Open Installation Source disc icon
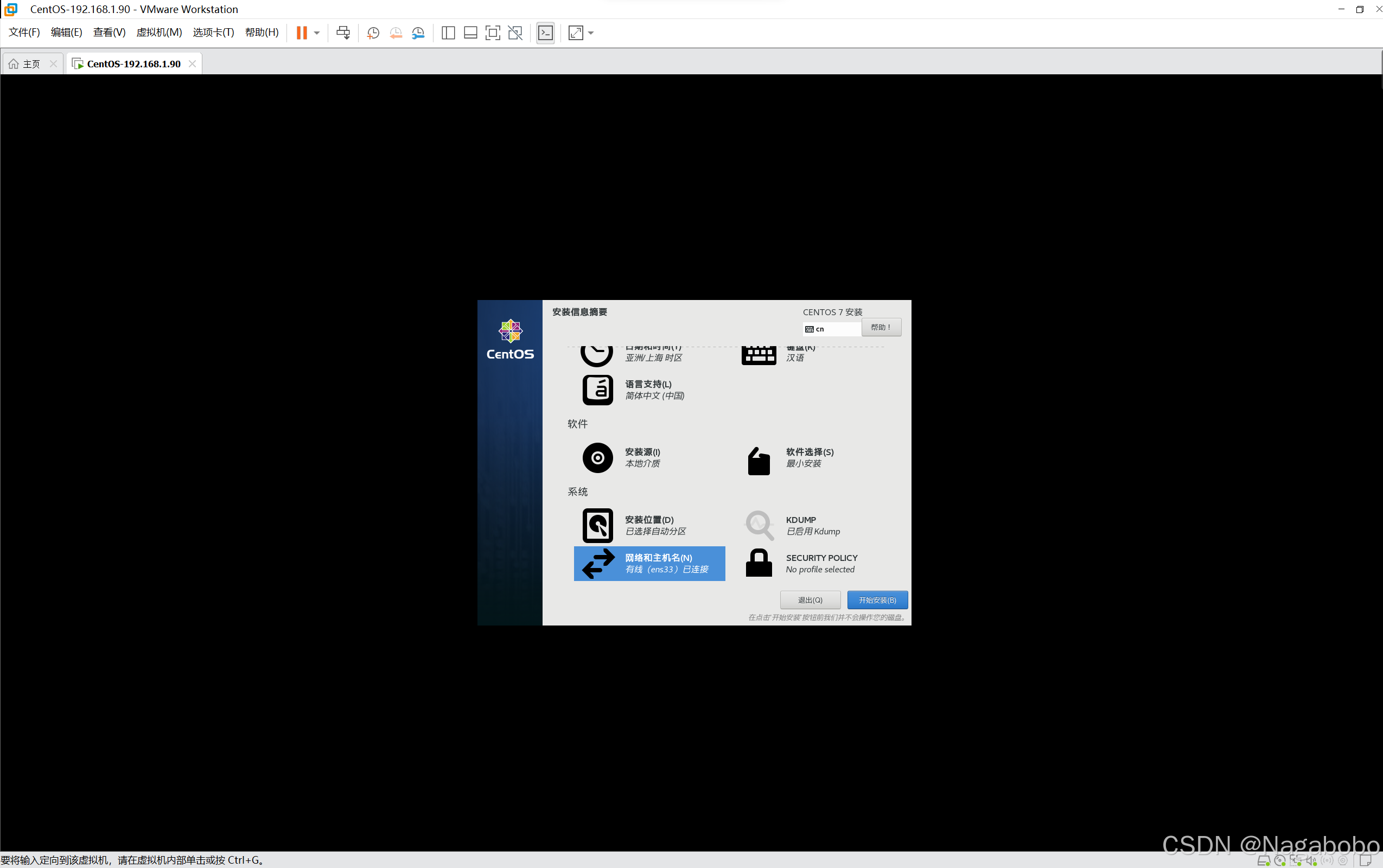1383x868 pixels. 597,457
